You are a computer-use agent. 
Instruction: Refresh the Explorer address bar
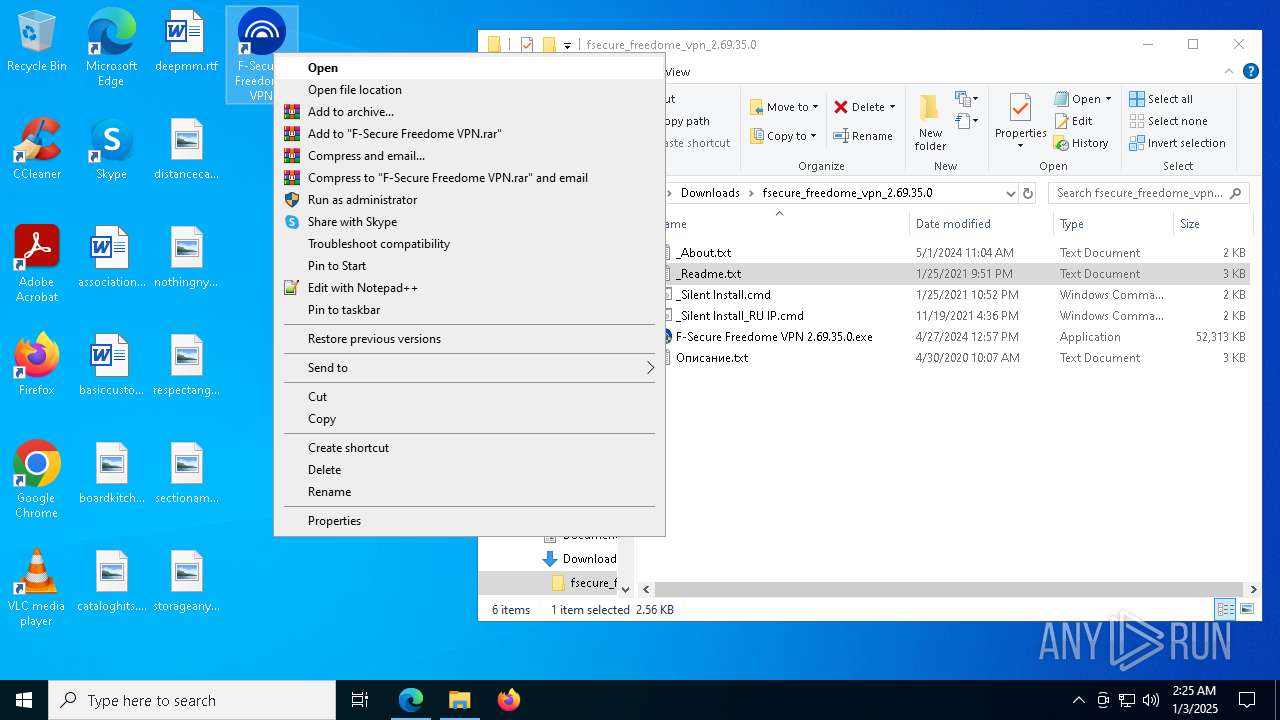pyautogui.click(x=1027, y=193)
